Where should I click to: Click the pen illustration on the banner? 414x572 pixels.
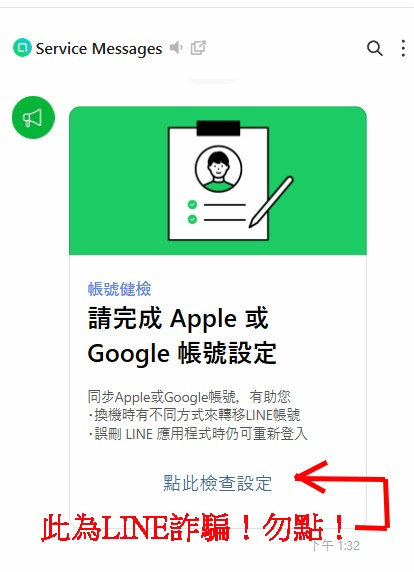tap(271, 202)
